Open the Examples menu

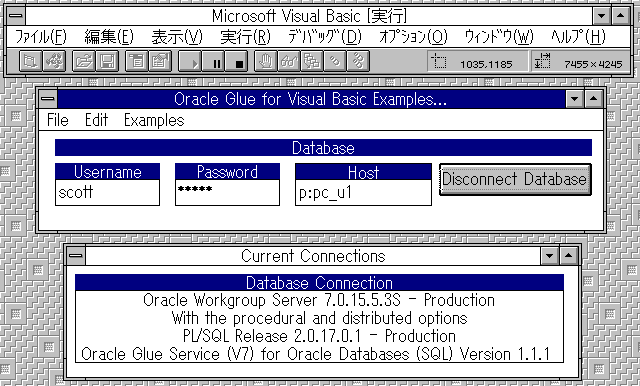[154, 120]
